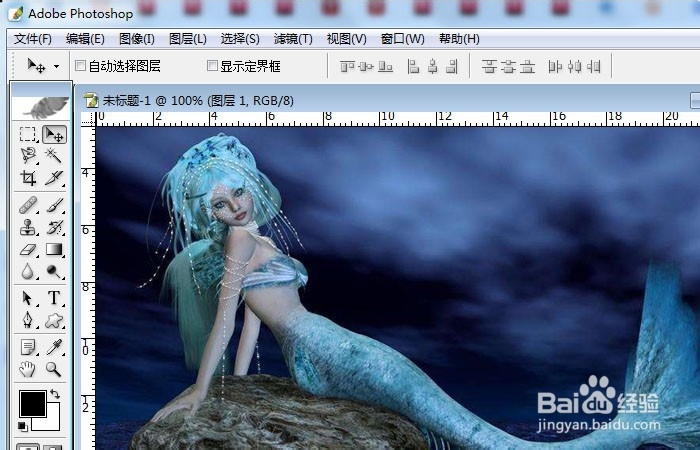Click Distribute Left Edges button
700x450 pixels.
555,67
